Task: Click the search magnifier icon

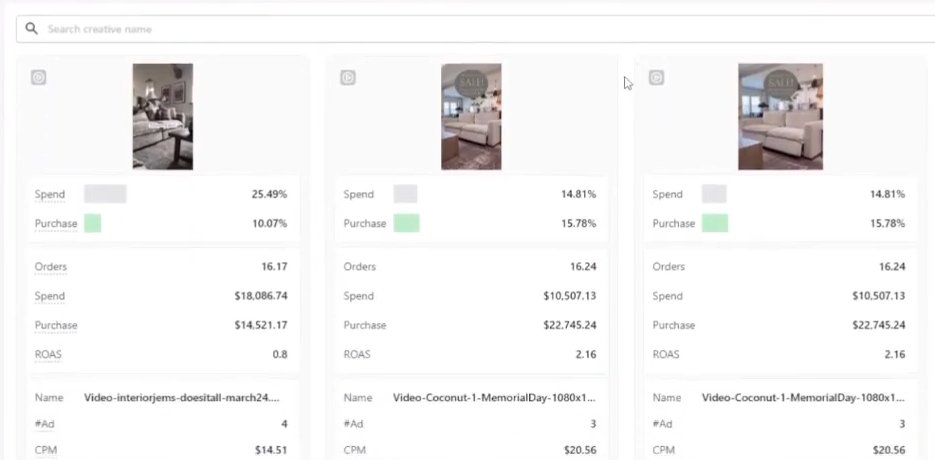Action: [32, 29]
